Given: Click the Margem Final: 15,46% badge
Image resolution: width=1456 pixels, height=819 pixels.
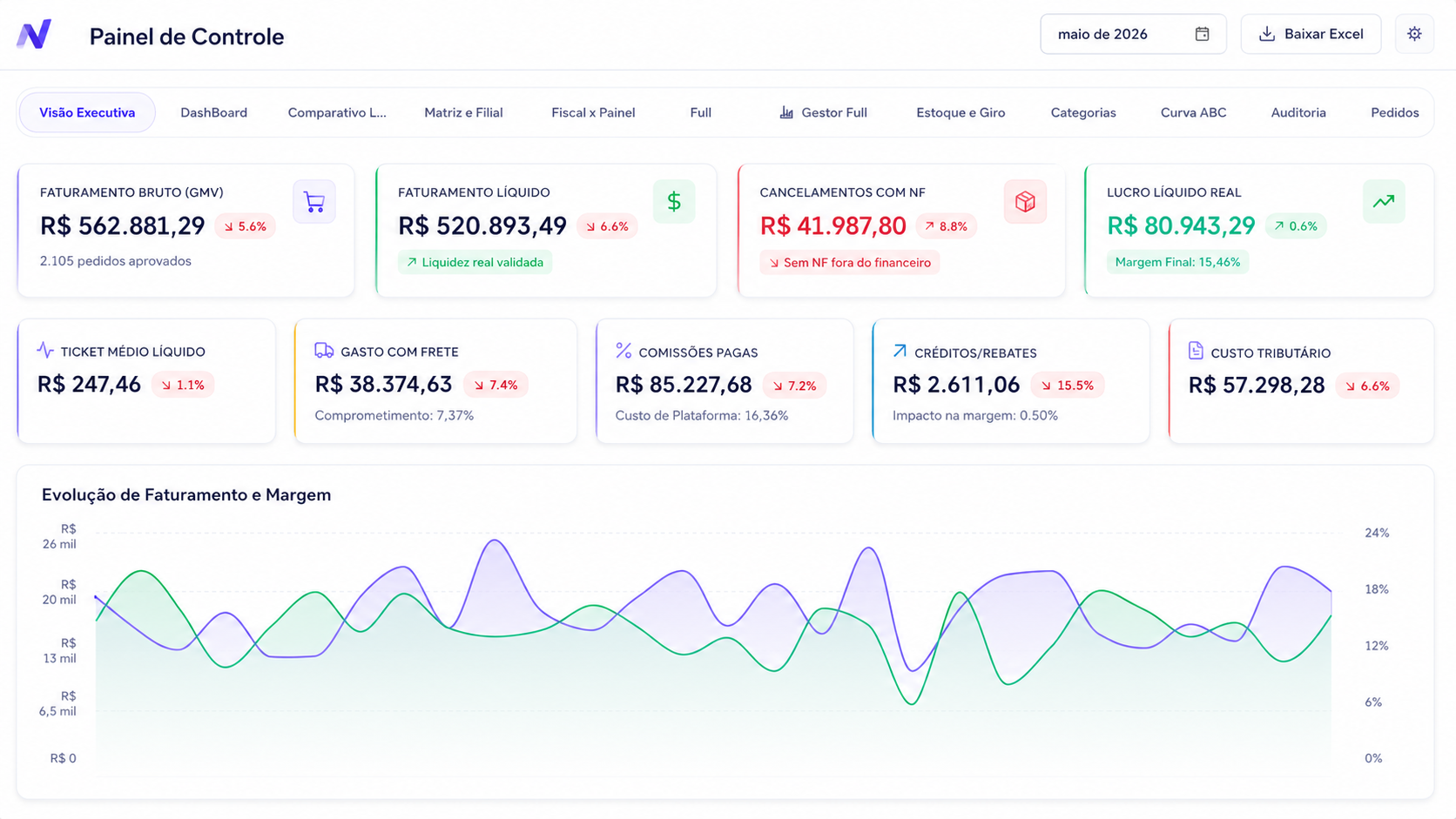Looking at the screenshot, I should (1177, 262).
